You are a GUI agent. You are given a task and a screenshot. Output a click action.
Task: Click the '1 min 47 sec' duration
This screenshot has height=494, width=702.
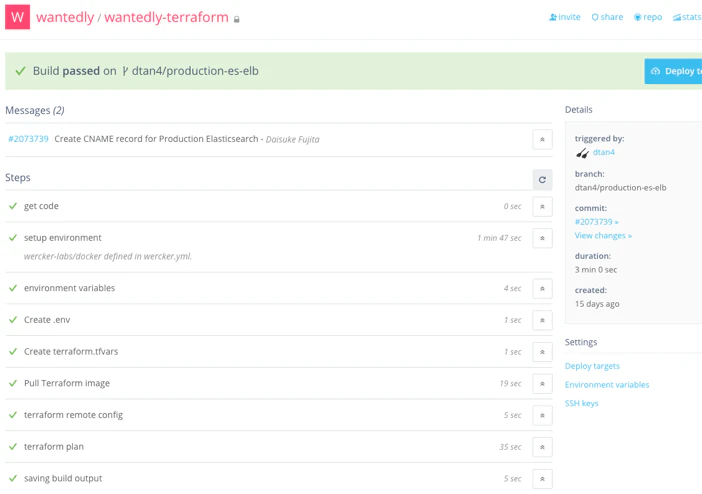click(499, 238)
